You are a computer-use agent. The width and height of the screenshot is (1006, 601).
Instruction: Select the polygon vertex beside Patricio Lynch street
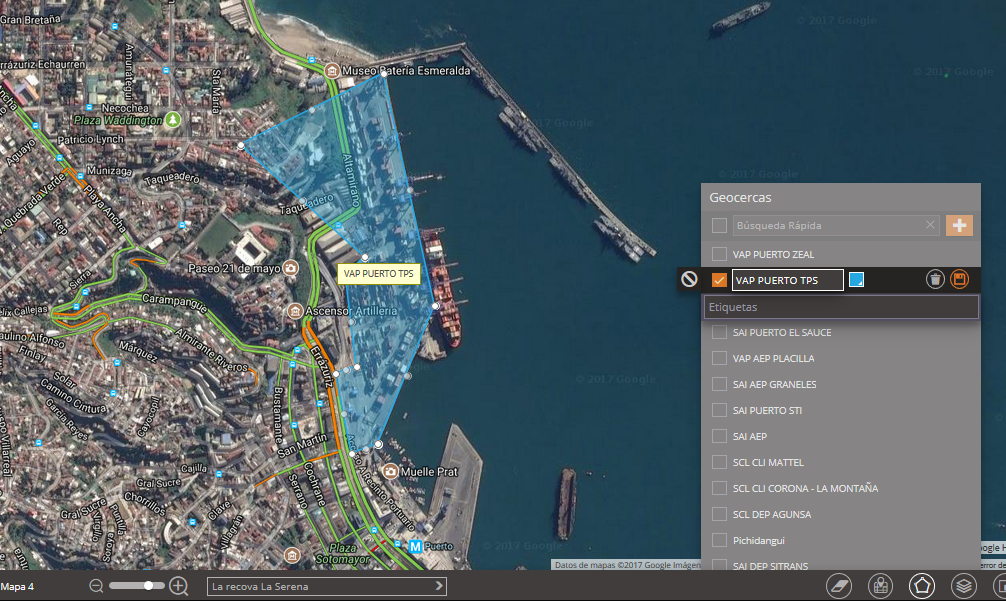pos(241,146)
